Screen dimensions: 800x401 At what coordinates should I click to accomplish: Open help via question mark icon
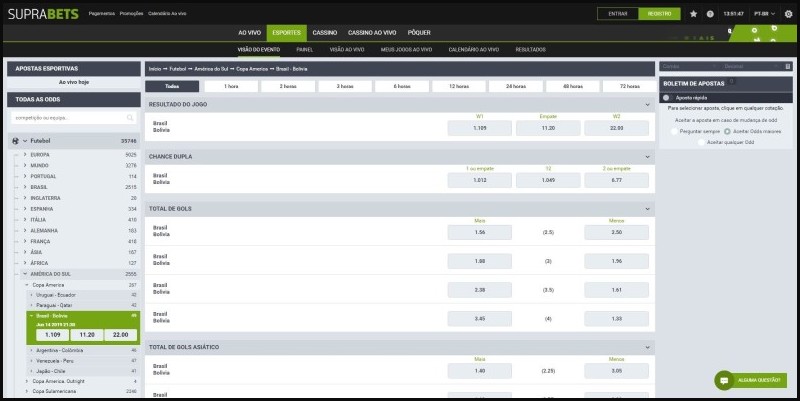click(x=710, y=14)
